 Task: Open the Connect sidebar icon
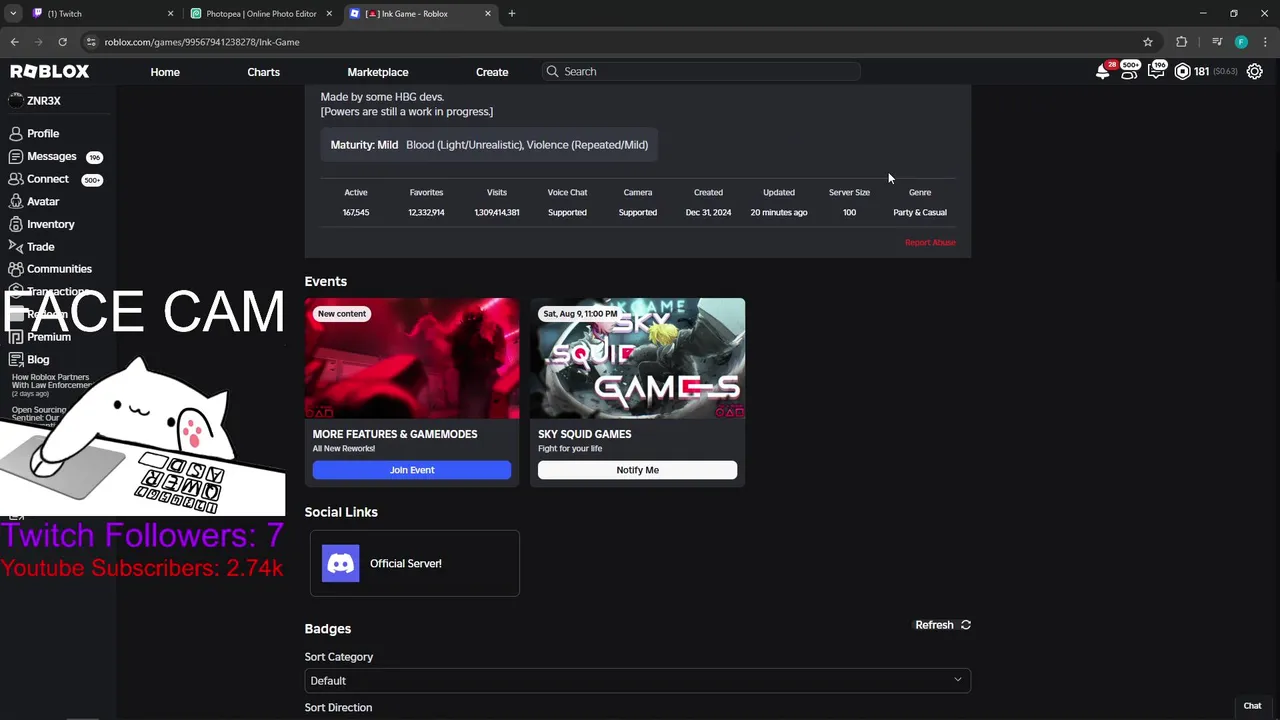[16, 179]
